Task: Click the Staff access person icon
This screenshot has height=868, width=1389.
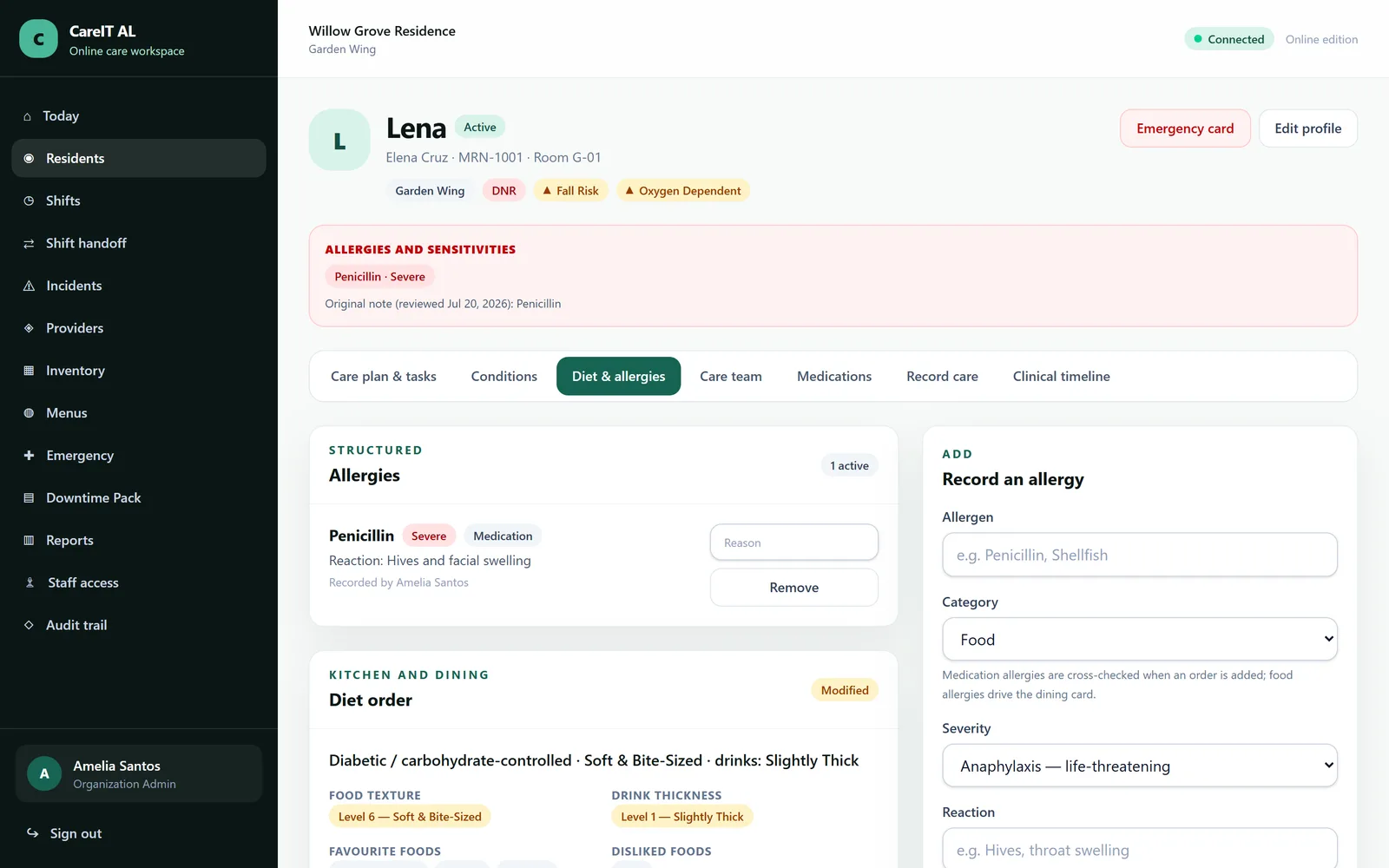Action: tap(30, 582)
